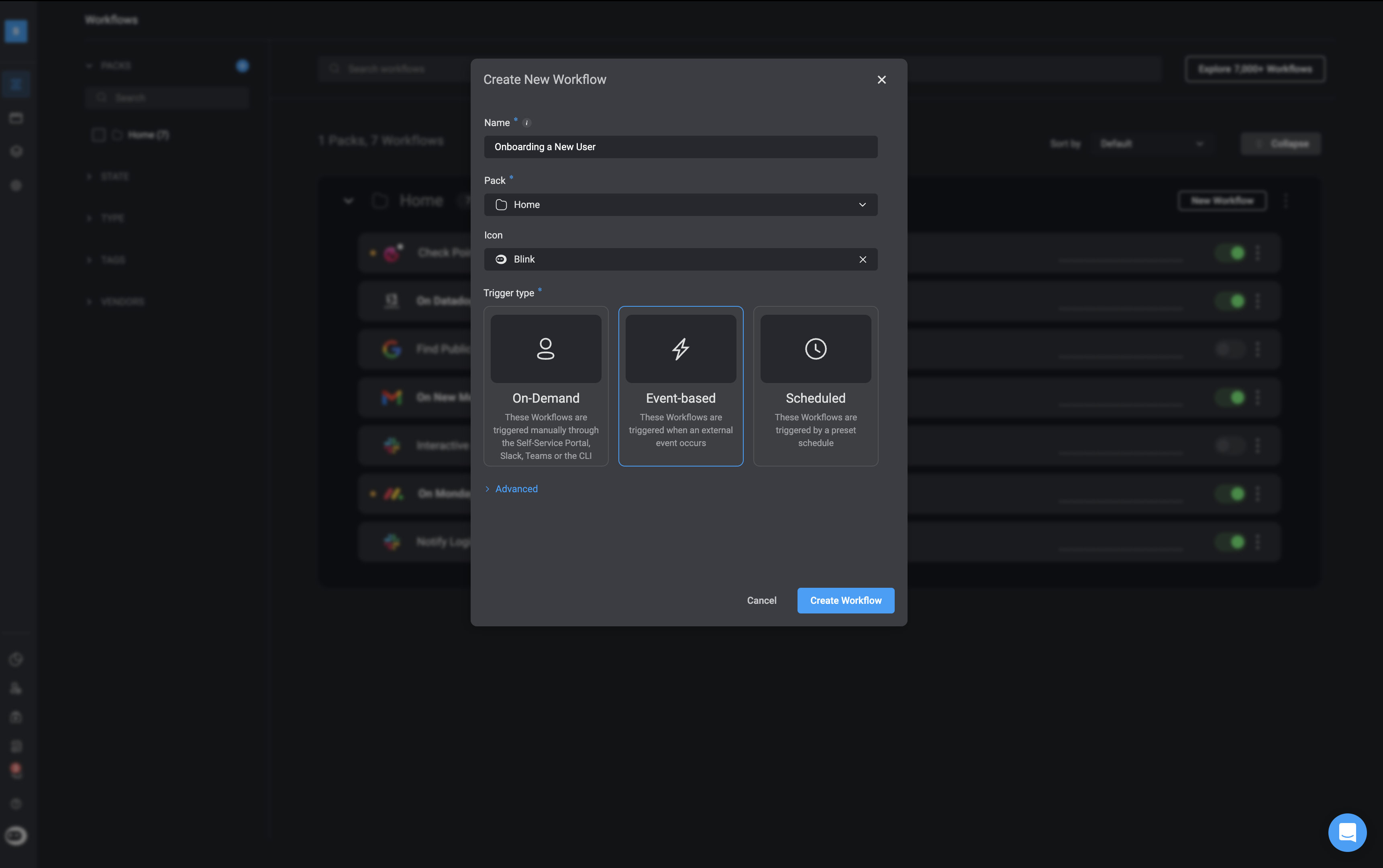Open kebab menu for Check Po... workflow row
The height and width of the screenshot is (868, 1383).
pyautogui.click(x=1257, y=253)
